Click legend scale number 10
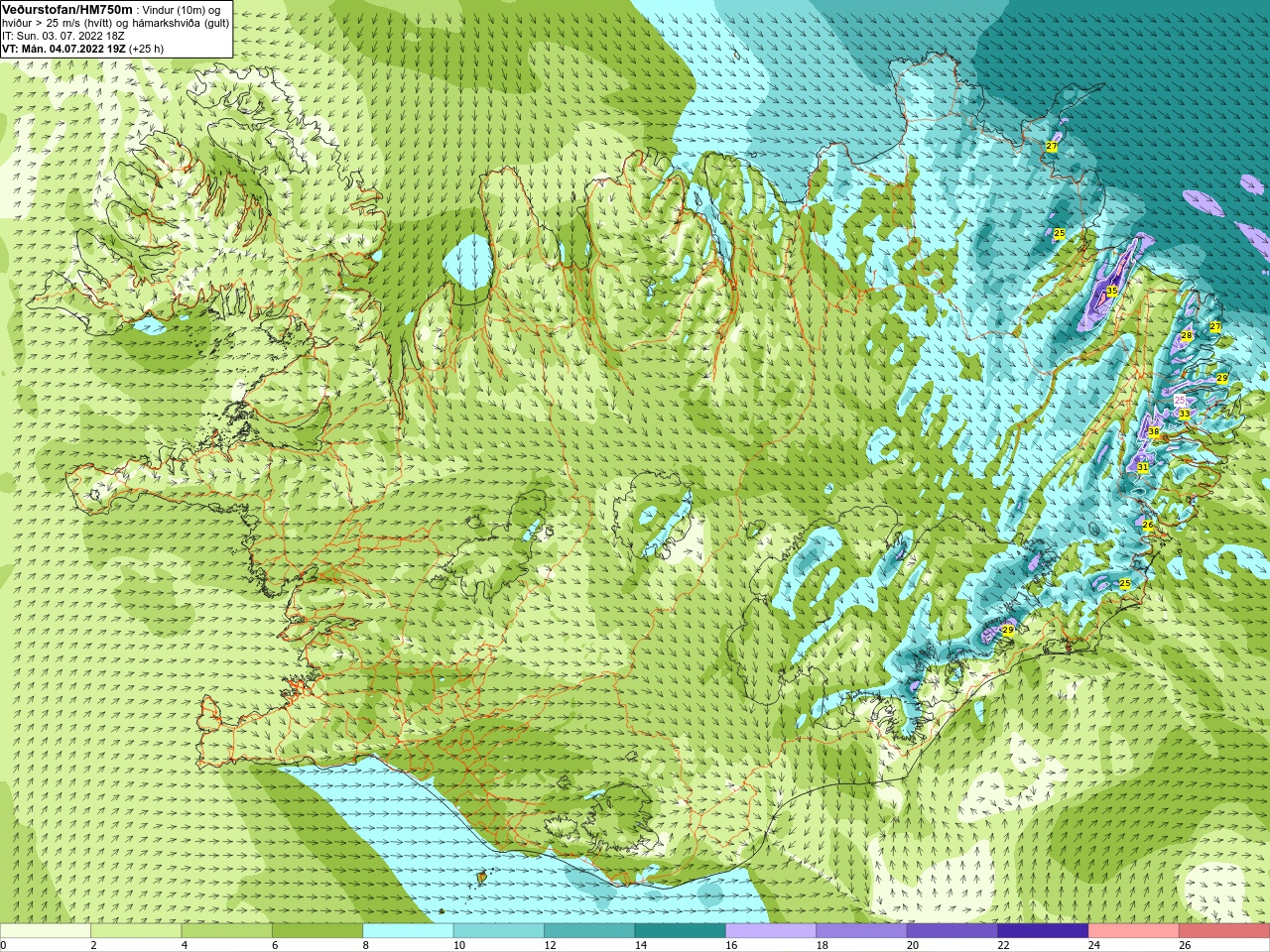Image resolution: width=1270 pixels, height=952 pixels. (x=458, y=946)
